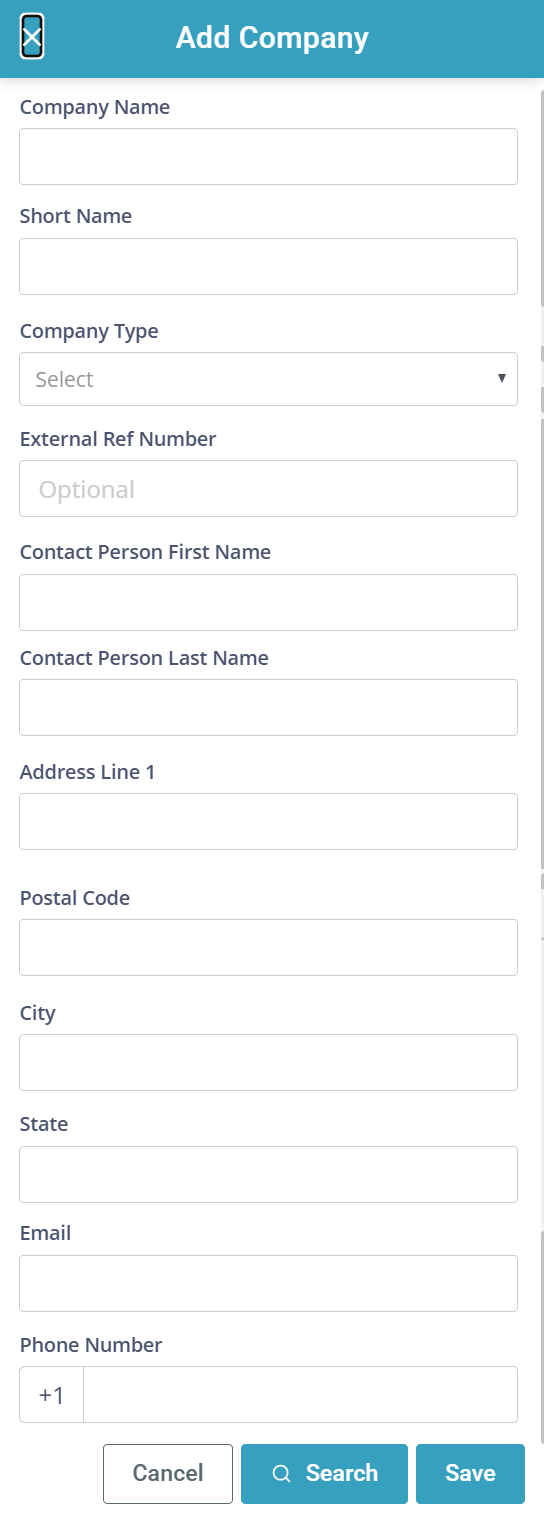Click the External Ref Number optional field
544x1515 pixels.
click(268, 489)
